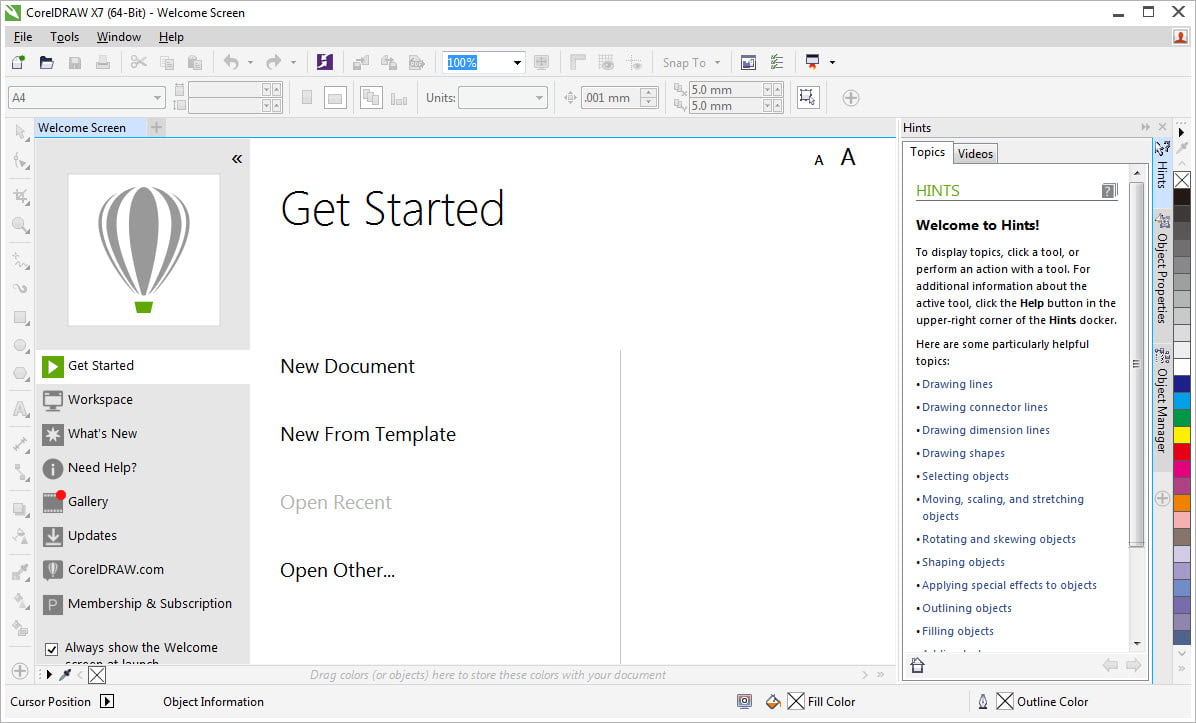Image resolution: width=1196 pixels, height=723 pixels.
Task: Expand the Undo history arrow
Action: [x=250, y=63]
